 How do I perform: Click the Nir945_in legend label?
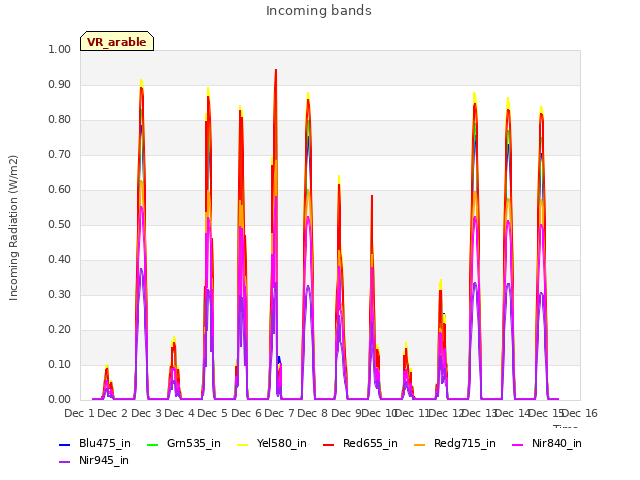click(104, 460)
